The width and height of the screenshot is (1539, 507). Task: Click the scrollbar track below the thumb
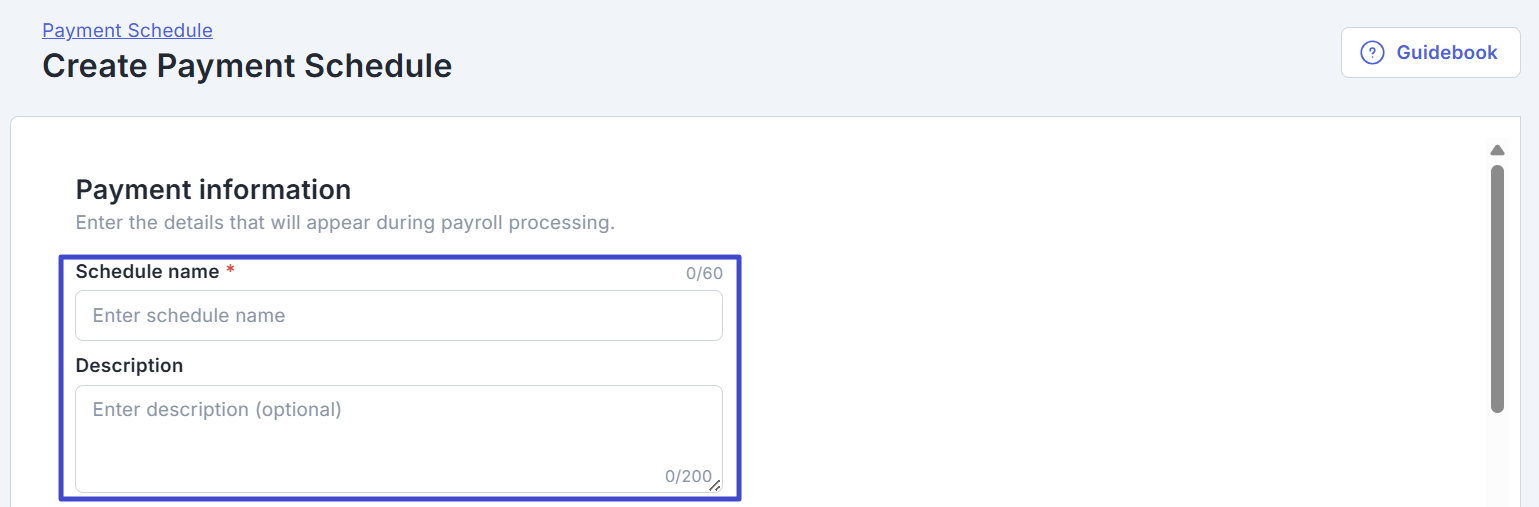click(x=1497, y=460)
